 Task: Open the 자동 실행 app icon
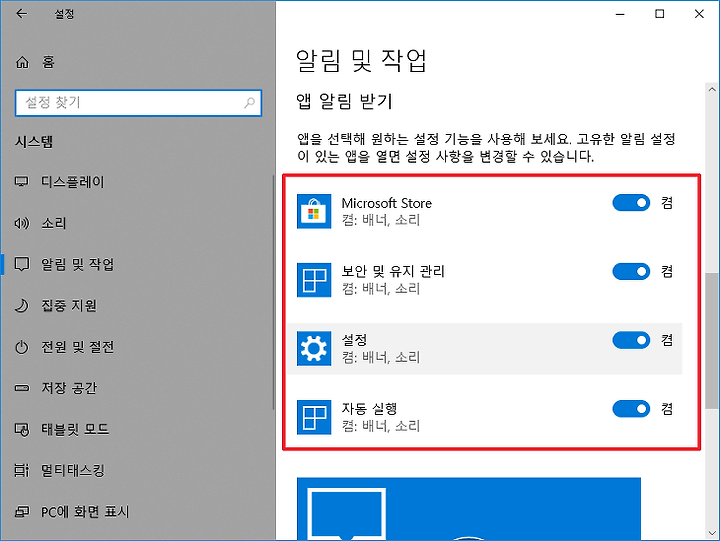point(314,417)
